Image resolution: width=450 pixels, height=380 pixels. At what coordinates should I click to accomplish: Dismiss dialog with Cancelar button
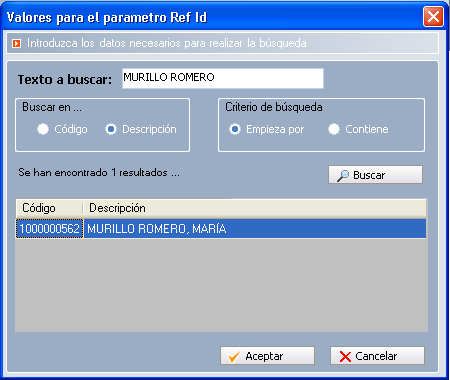[377, 356]
